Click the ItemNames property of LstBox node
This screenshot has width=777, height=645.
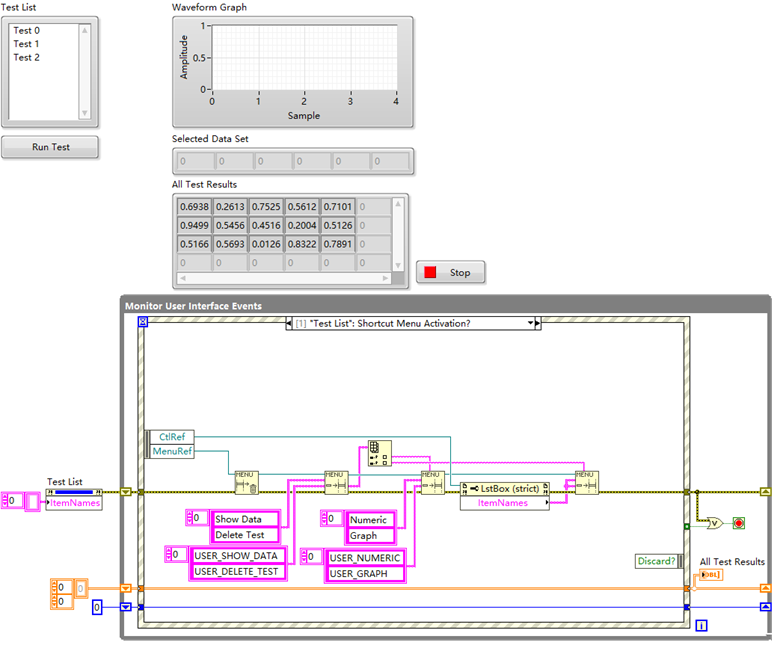pyautogui.click(x=504, y=503)
